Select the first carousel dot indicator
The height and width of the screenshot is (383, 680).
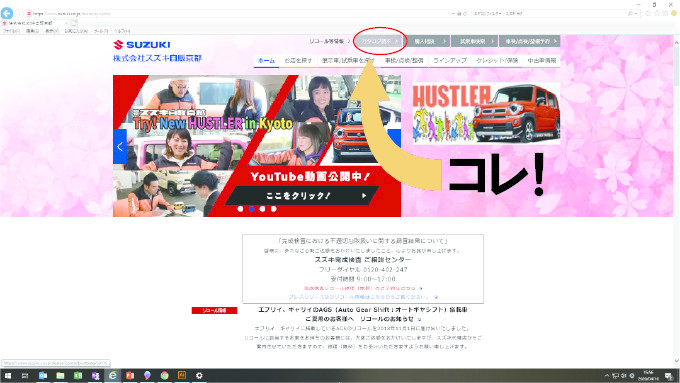[240, 209]
